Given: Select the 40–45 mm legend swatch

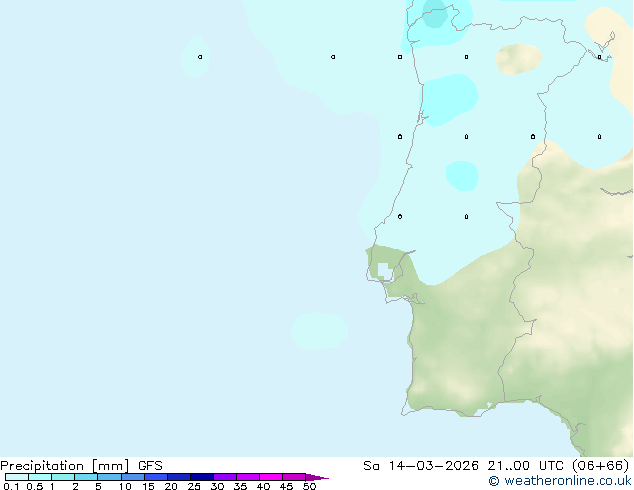Looking at the screenshot, I should (271, 477).
